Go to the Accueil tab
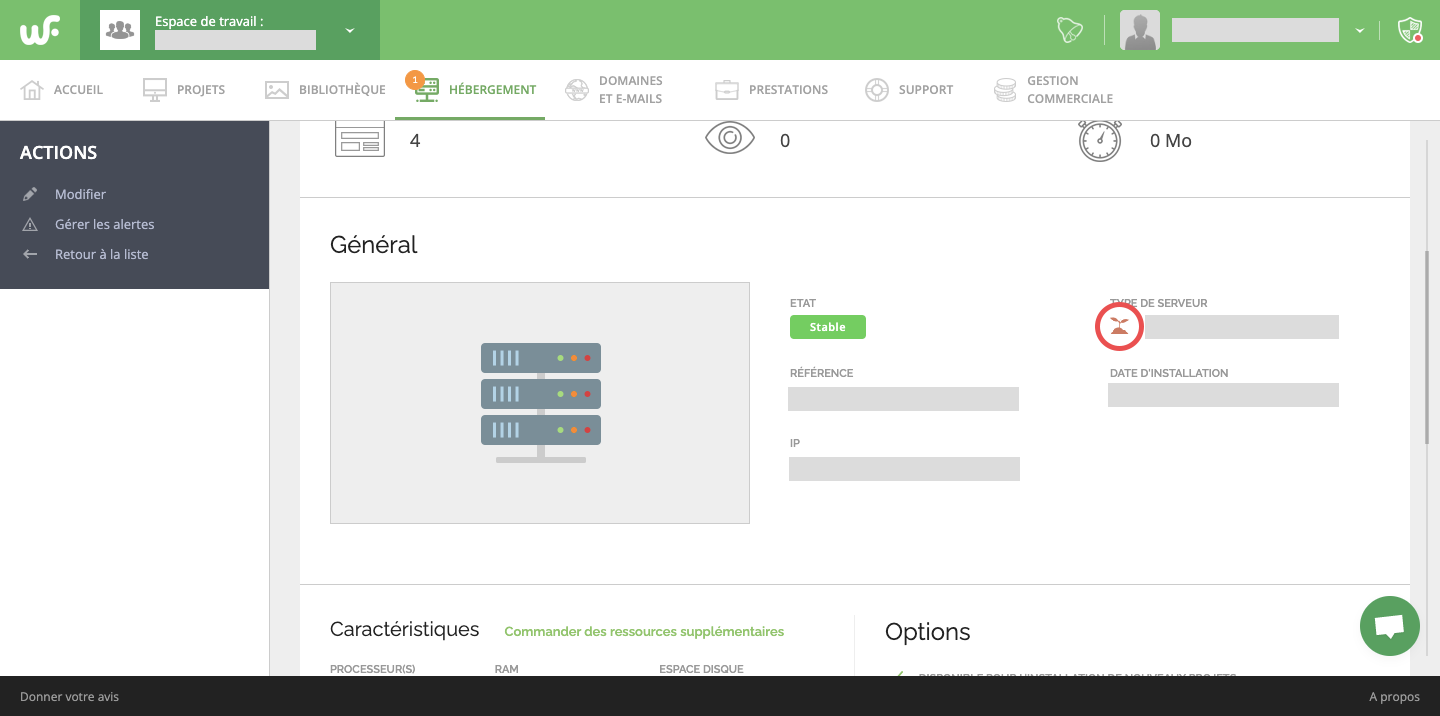Viewport: 1440px width, 716px height. [62, 90]
